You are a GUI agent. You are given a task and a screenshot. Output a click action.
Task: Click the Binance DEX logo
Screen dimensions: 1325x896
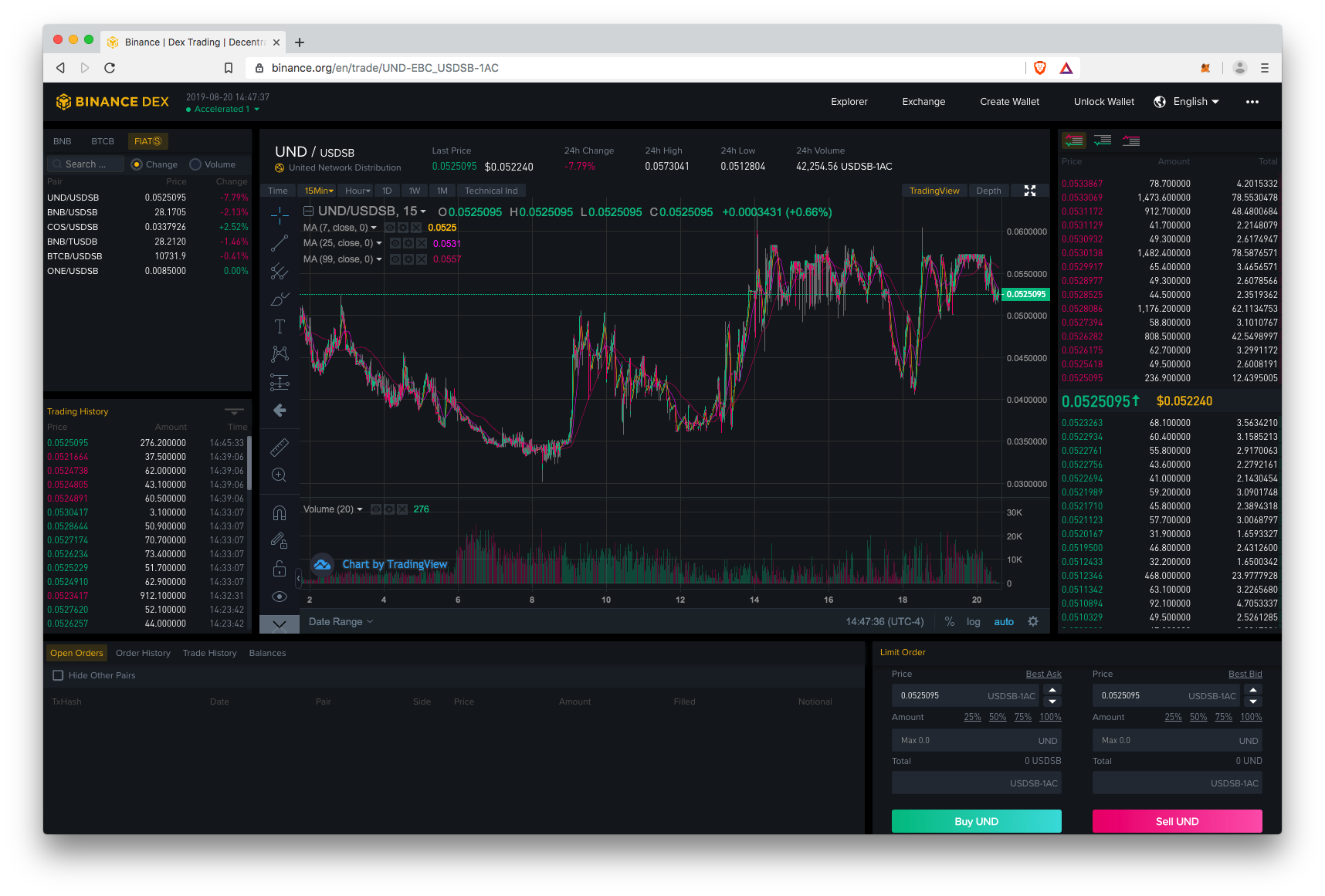point(113,102)
